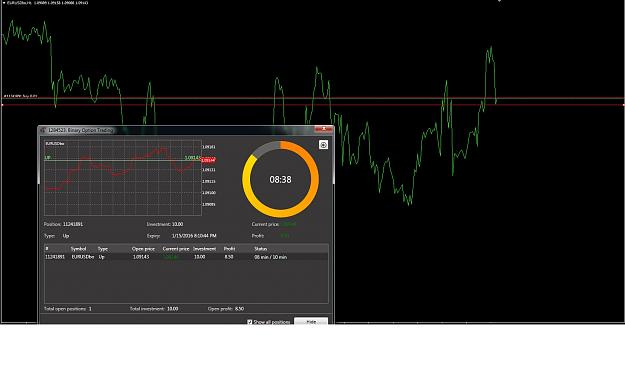Click the Type column header
625x368 pixels.
[x=103, y=249]
